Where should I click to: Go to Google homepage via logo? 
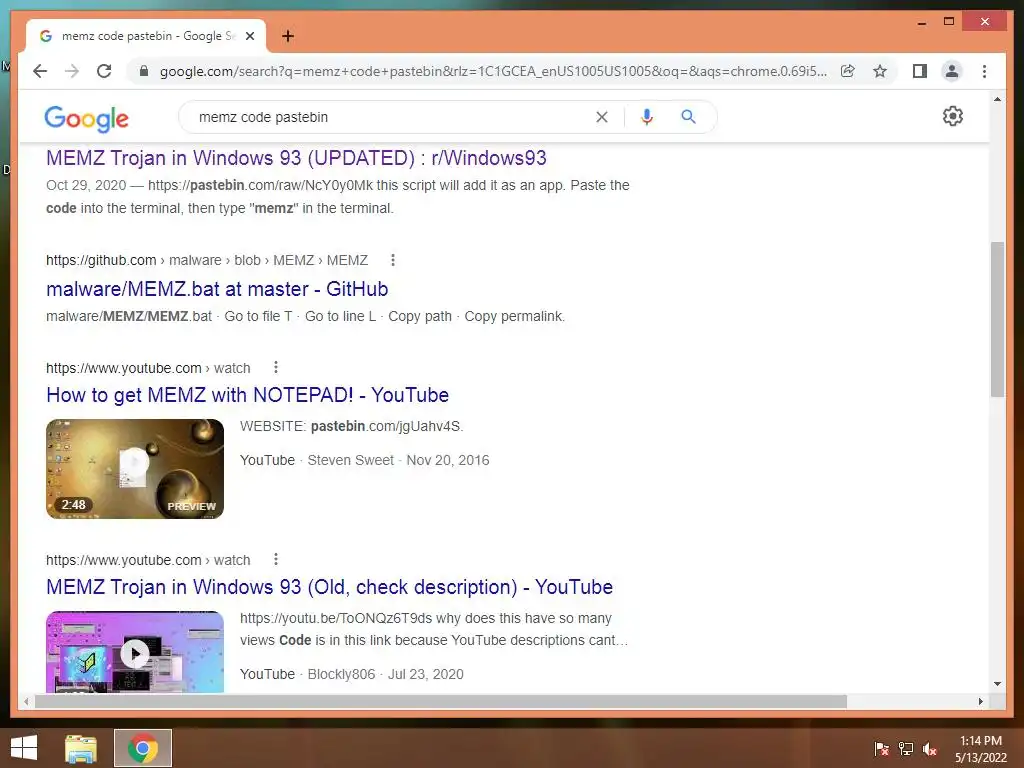pyautogui.click(x=86, y=118)
